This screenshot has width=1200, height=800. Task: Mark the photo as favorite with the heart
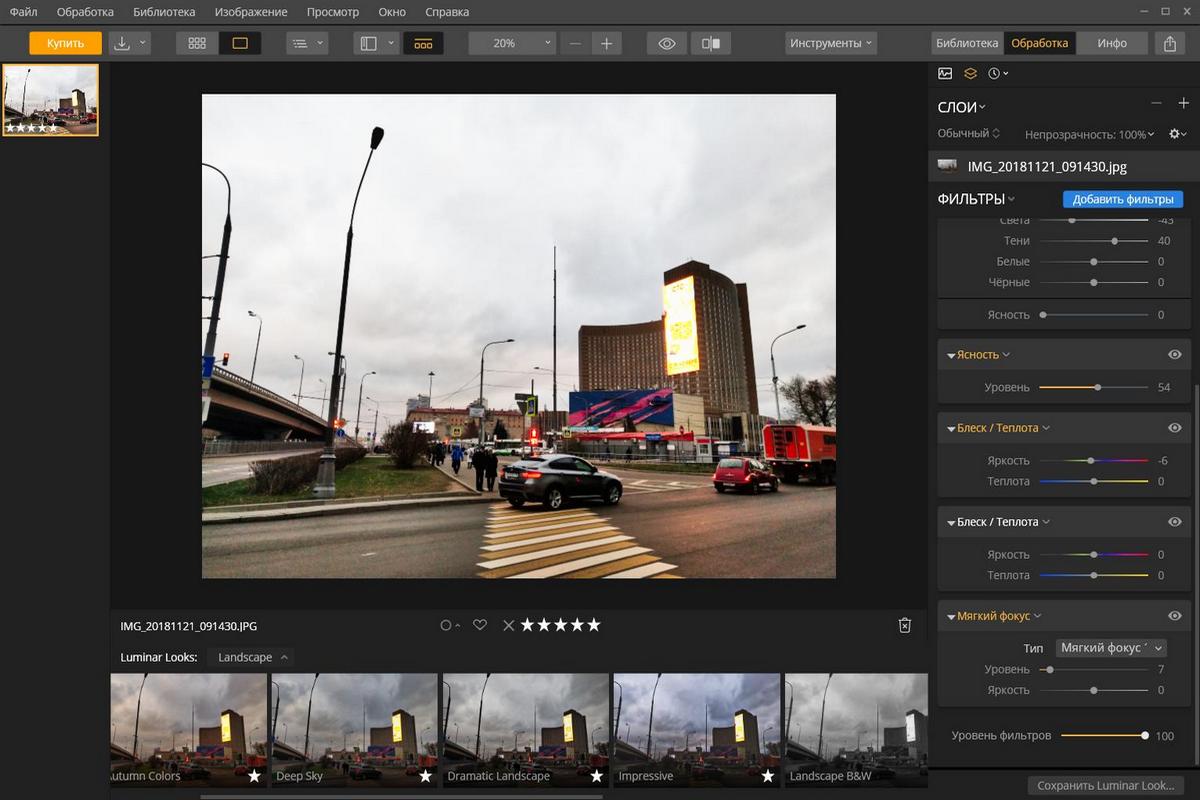pos(479,624)
